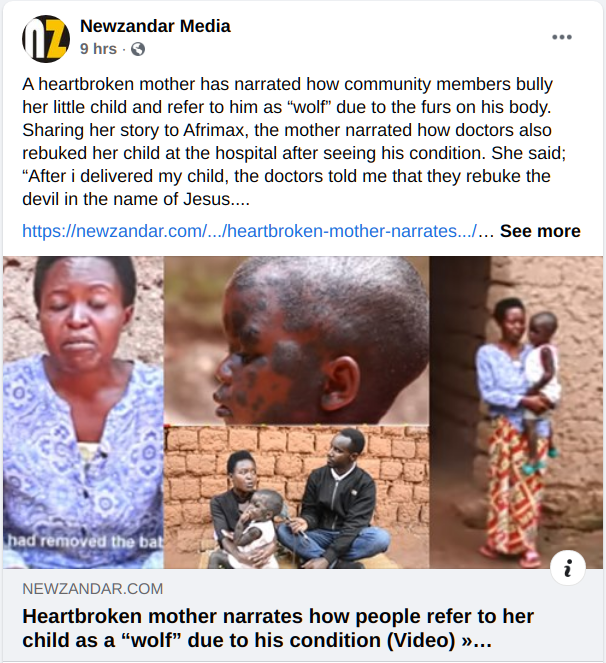Open the photo of the interview by the brick wall
The height and width of the screenshot is (663, 606).
pyautogui.click(x=296, y=497)
